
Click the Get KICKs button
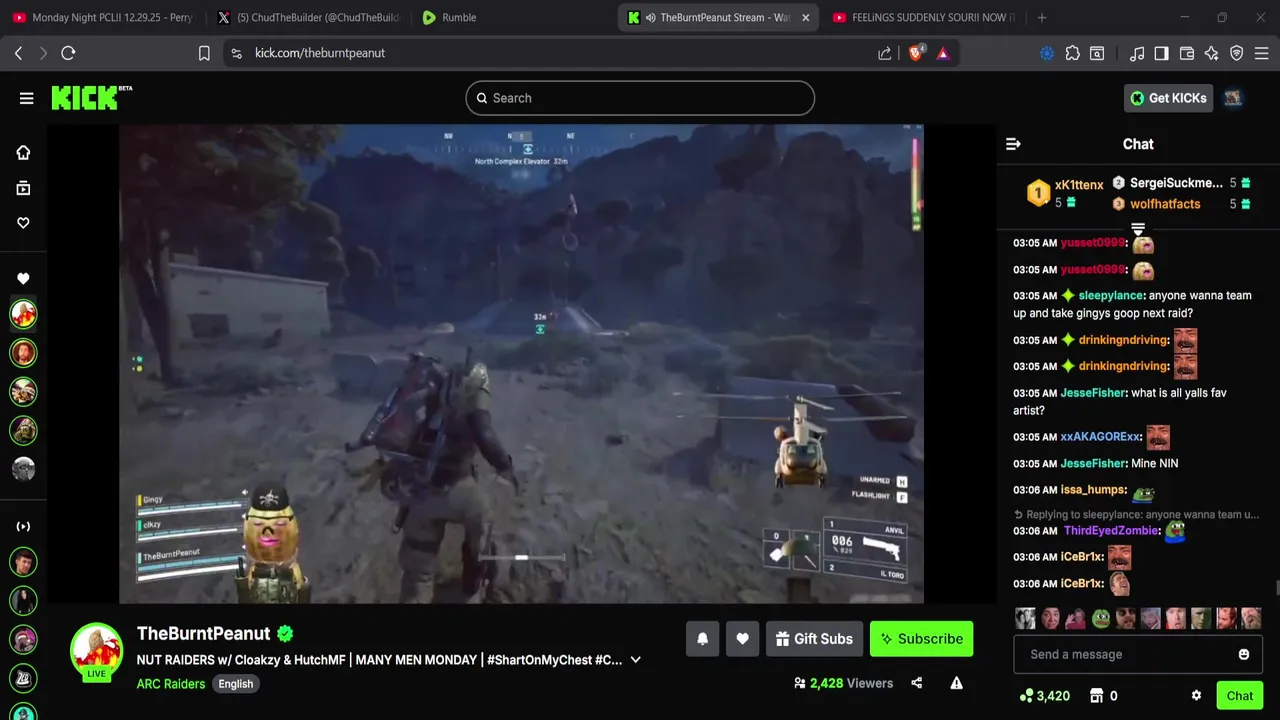1168,98
